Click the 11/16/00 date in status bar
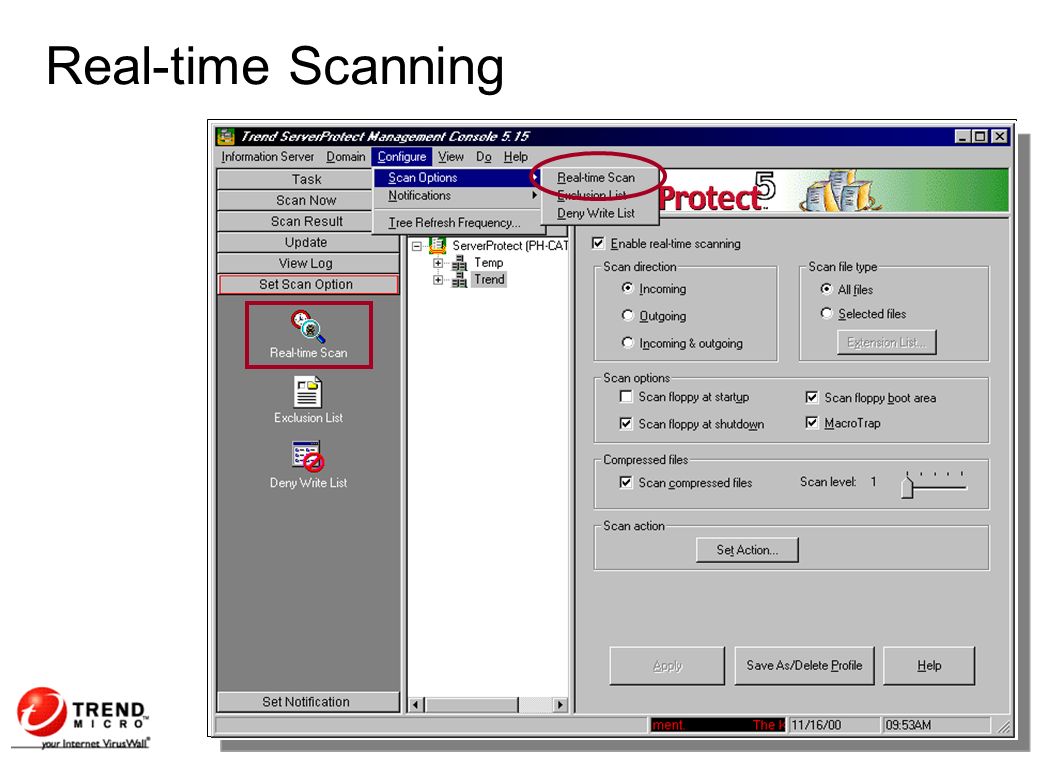The height and width of the screenshot is (768, 1056). click(816, 725)
